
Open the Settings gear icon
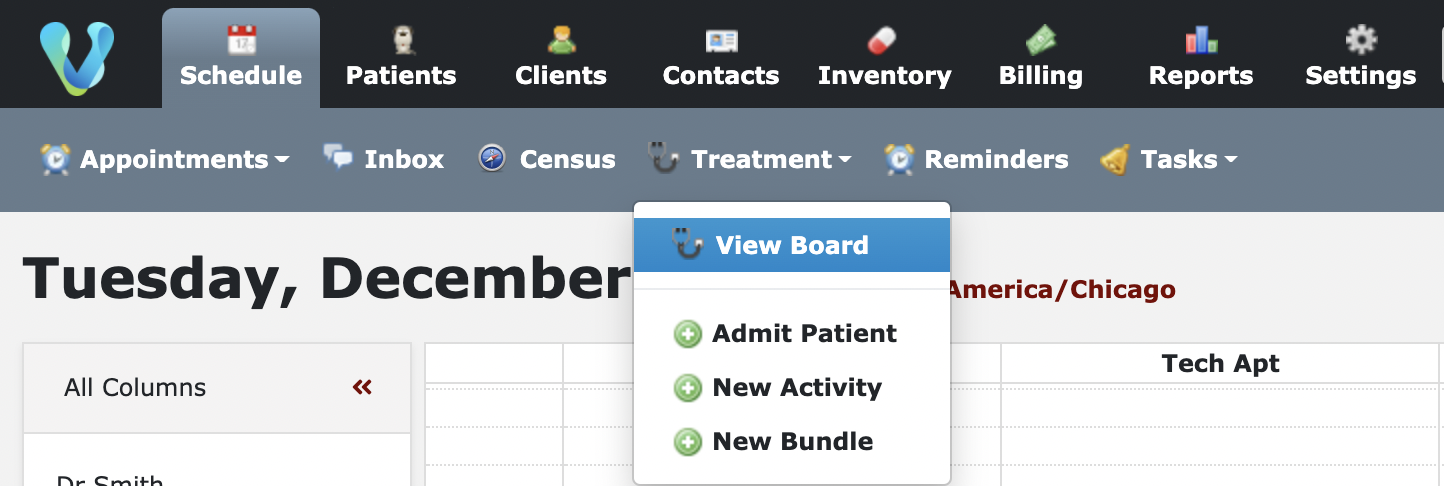point(1360,41)
